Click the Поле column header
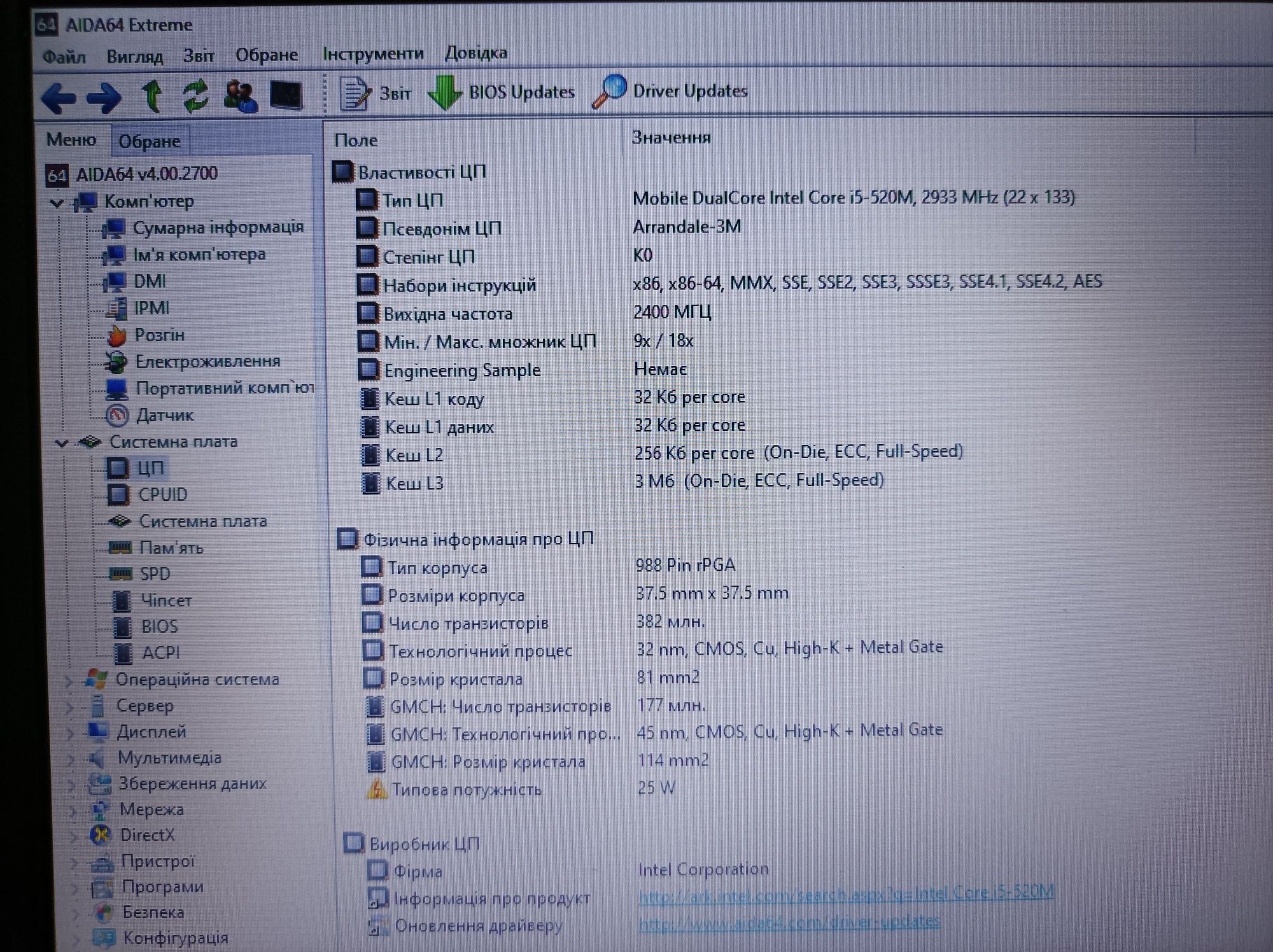This screenshot has width=1273, height=952. pyautogui.click(x=356, y=140)
